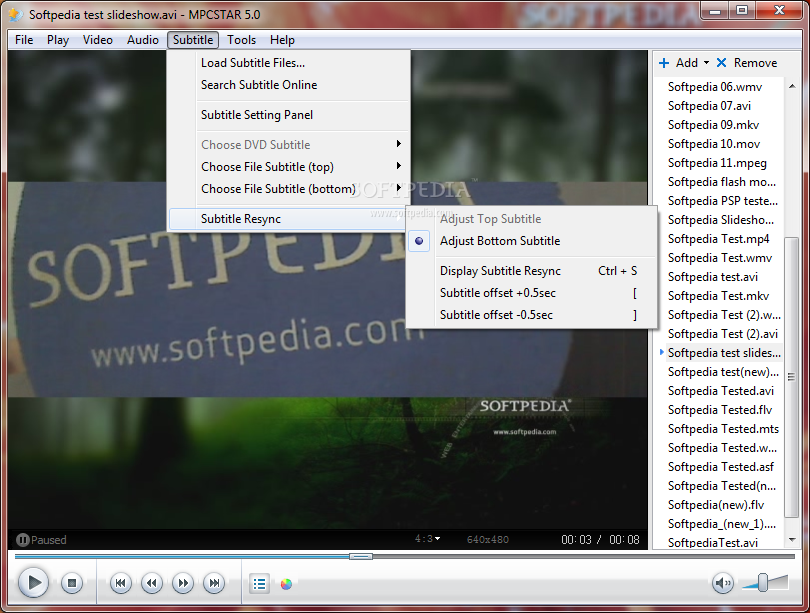The height and width of the screenshot is (613, 810).
Task: Select Softpedia Test.wmv in playlist
Action: point(720,258)
